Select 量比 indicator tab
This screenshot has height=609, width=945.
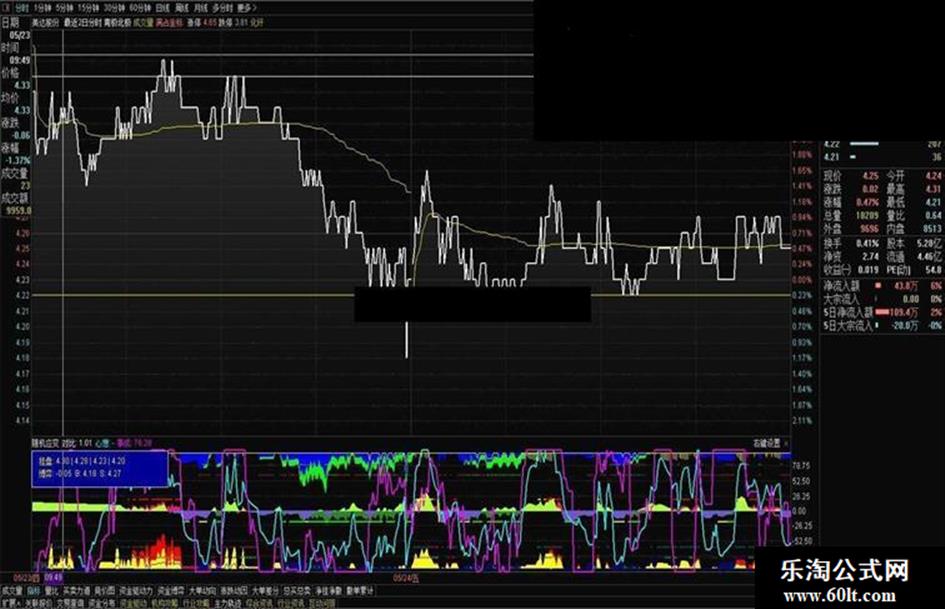click(52, 590)
